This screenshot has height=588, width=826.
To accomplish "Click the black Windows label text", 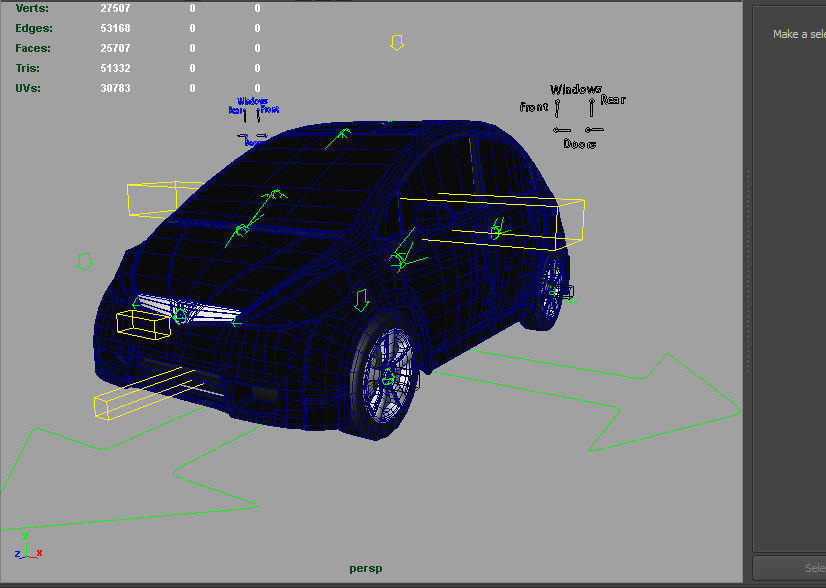I will [576, 90].
